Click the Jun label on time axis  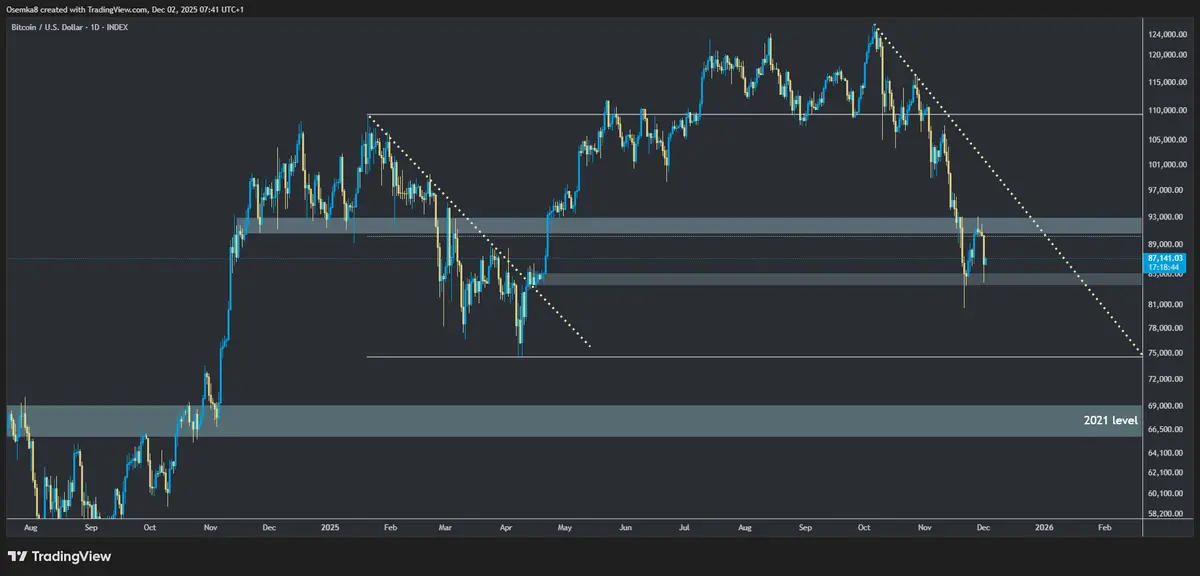(x=626, y=526)
